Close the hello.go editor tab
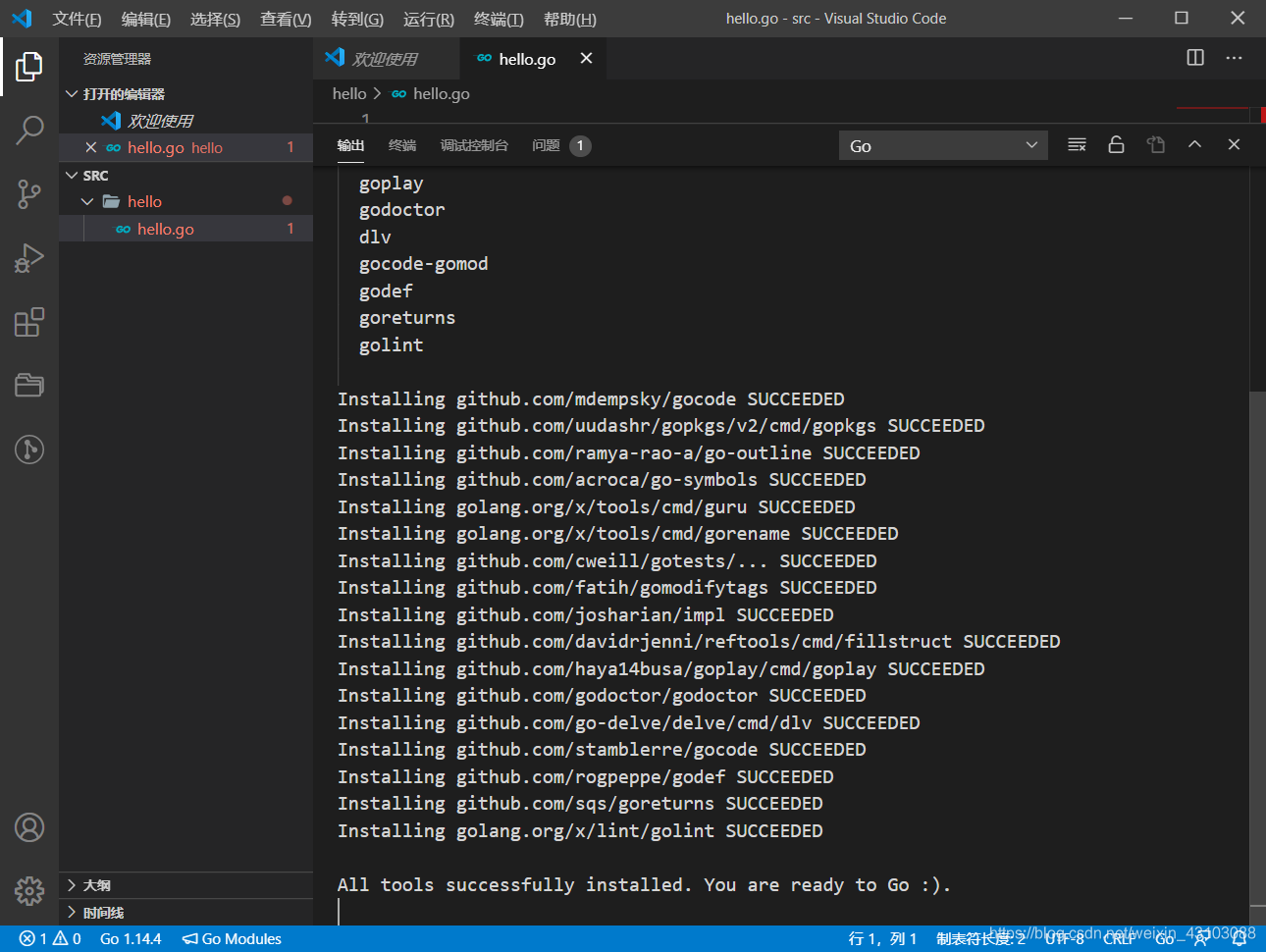Viewport: 1266px width, 952px height. coord(586,58)
